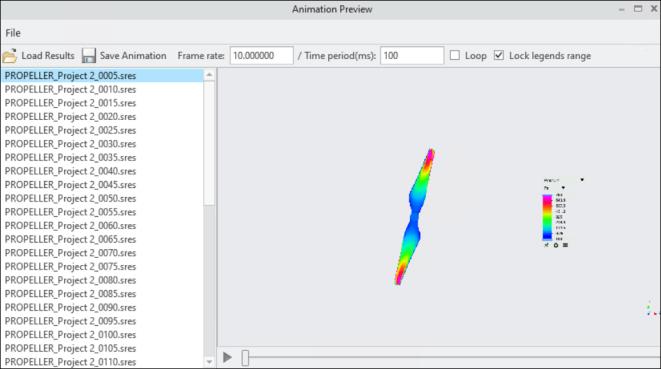Open the legend units dropdown
The image size is (661, 369).
pos(563,188)
